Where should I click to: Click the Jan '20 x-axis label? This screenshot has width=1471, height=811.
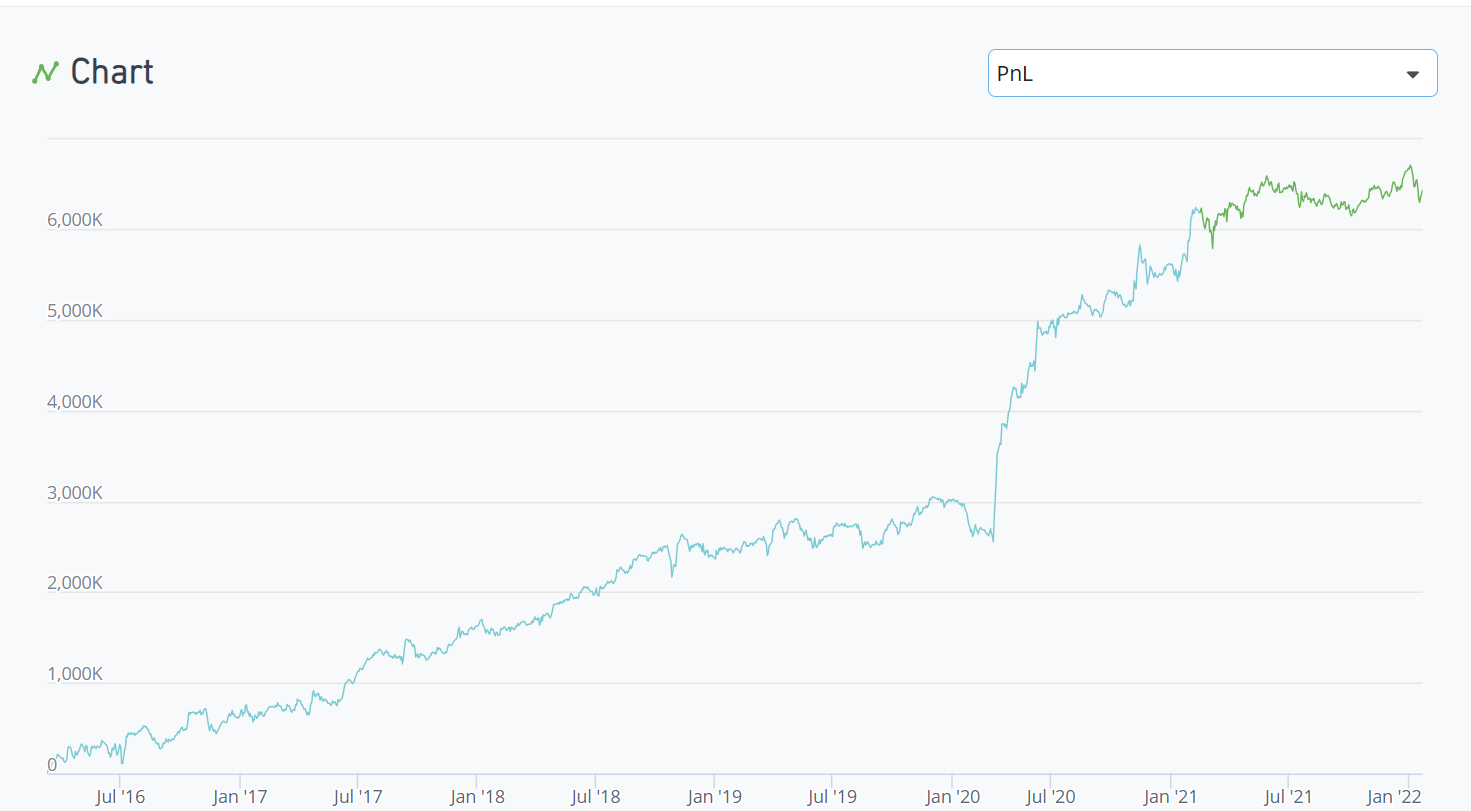point(952,797)
